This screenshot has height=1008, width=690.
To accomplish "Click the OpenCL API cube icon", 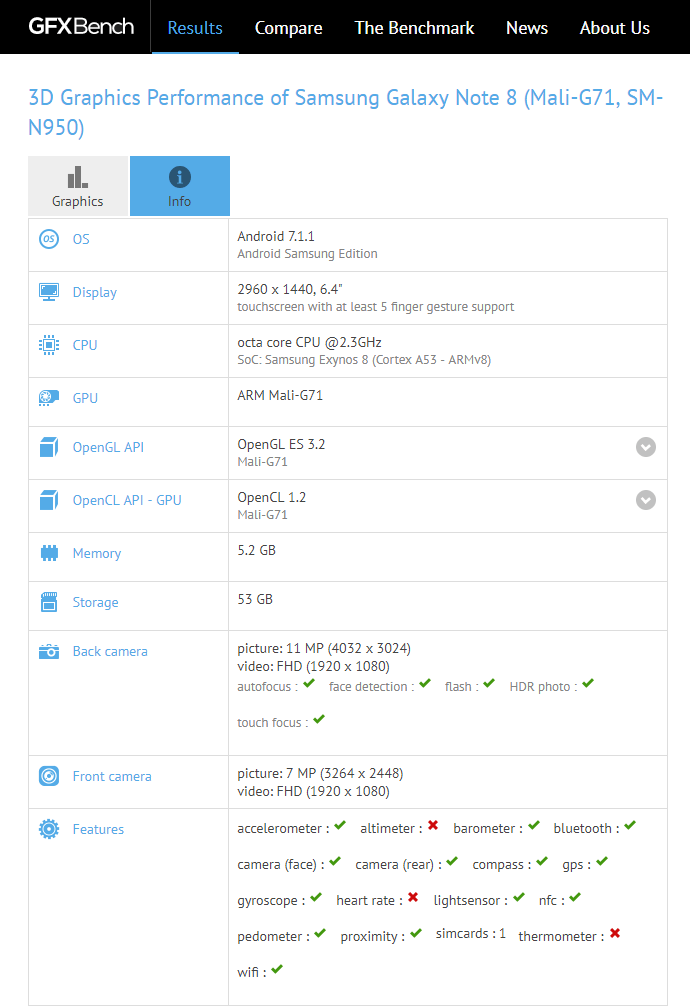I will [49, 500].
